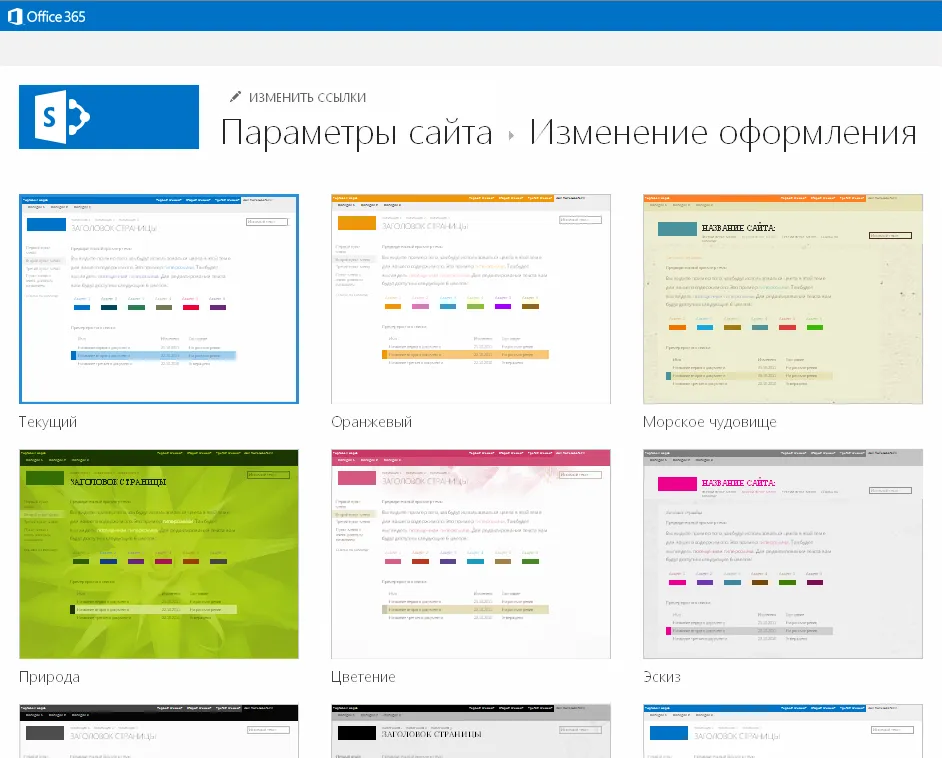The image size is (942, 758).
Task: Pick the green Природа theme thumbnail
Action: (x=159, y=554)
